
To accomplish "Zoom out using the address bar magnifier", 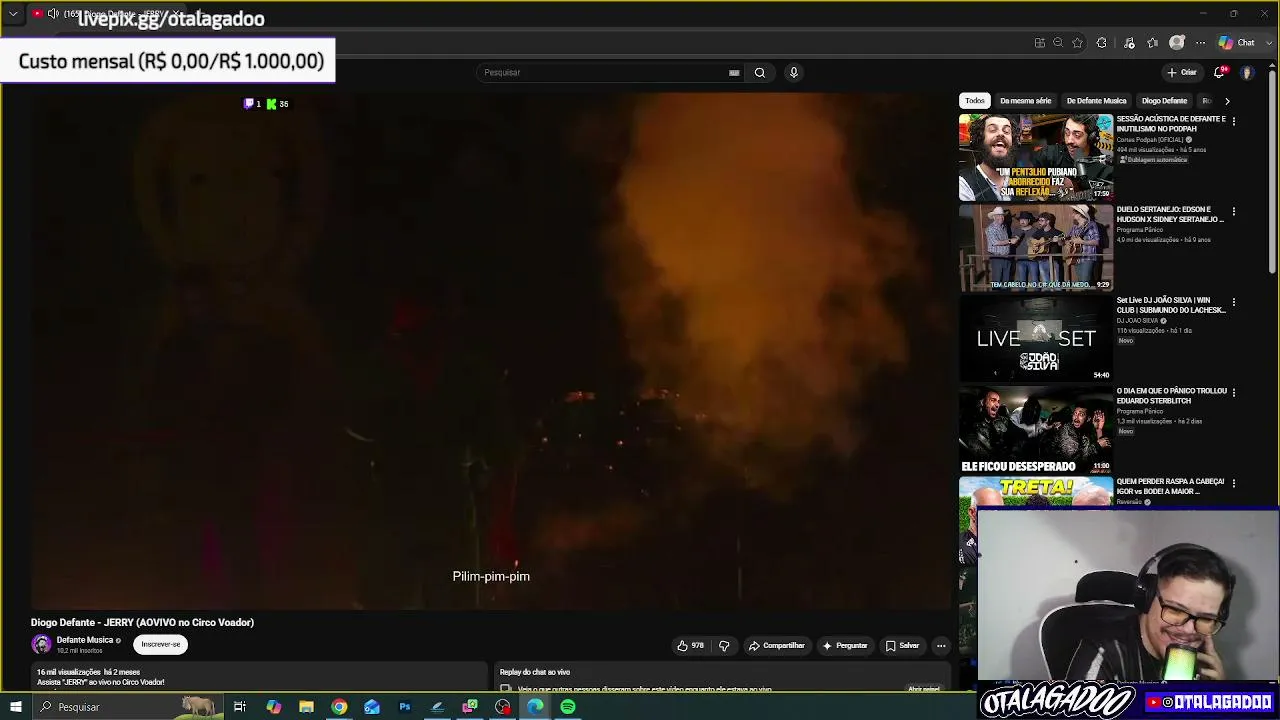I will 1058,43.
